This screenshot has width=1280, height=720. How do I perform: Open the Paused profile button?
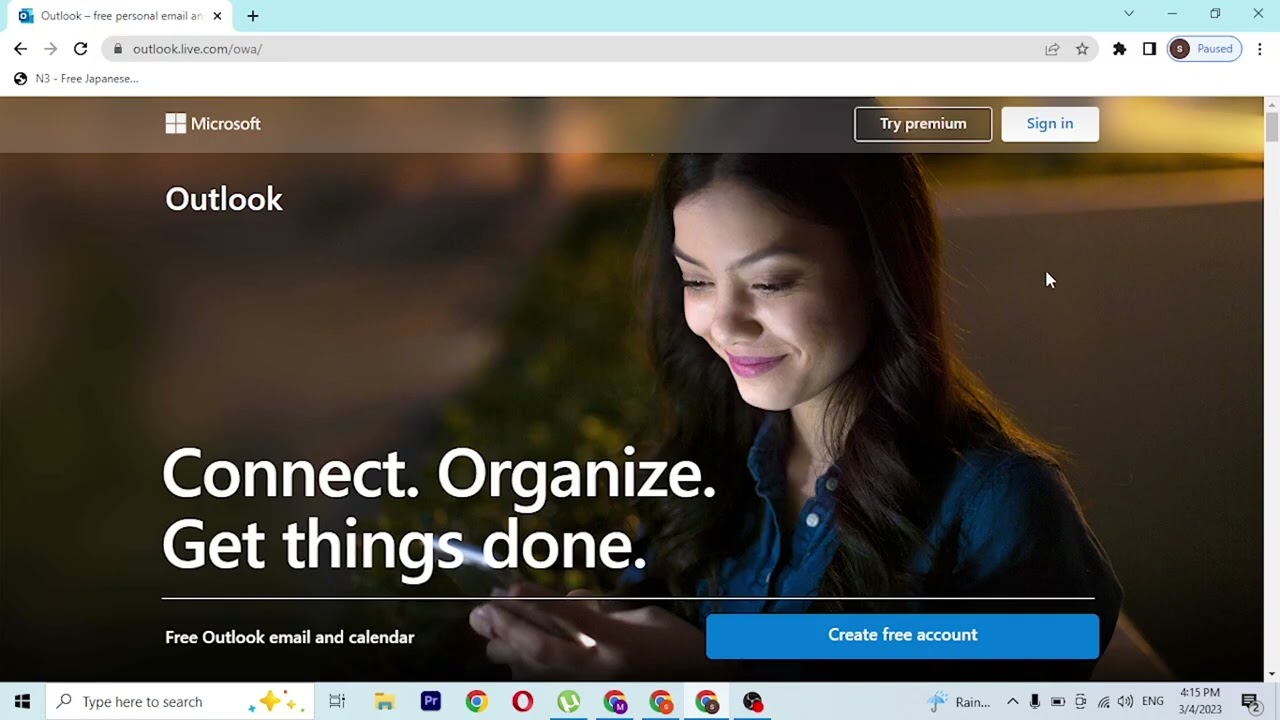point(1204,49)
